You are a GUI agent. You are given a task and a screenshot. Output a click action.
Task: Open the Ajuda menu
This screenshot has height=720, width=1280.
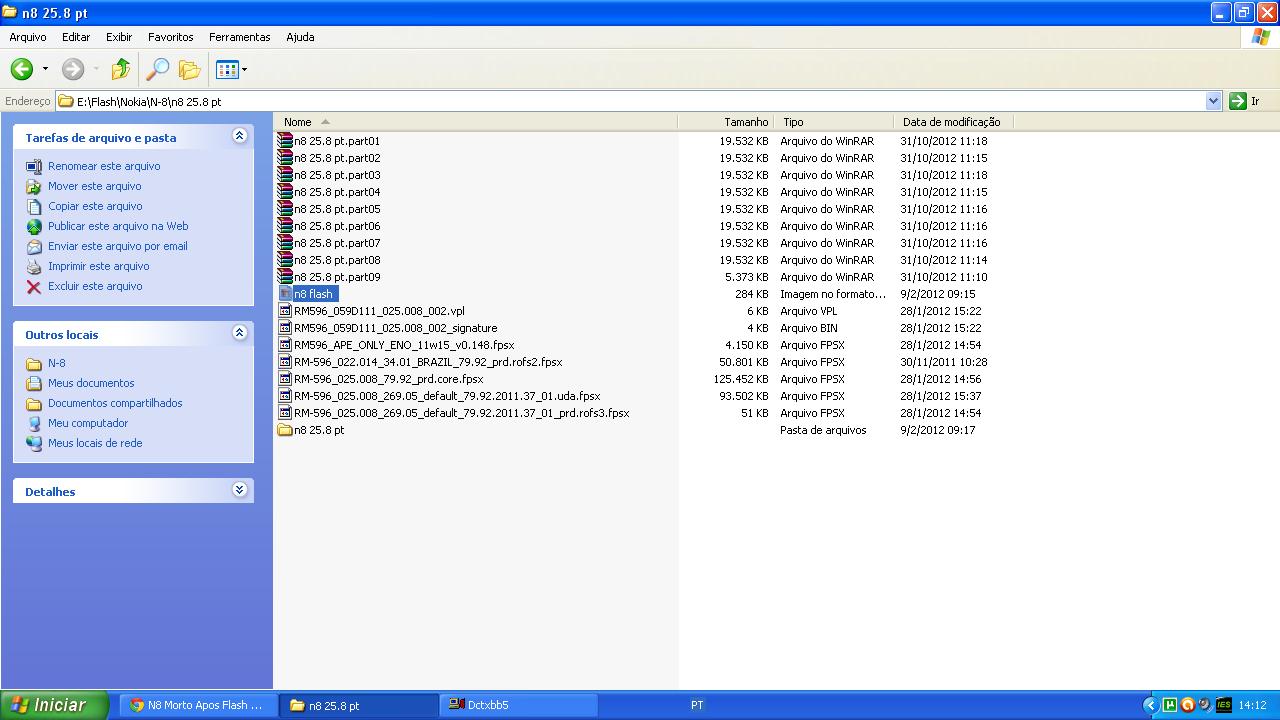click(300, 37)
